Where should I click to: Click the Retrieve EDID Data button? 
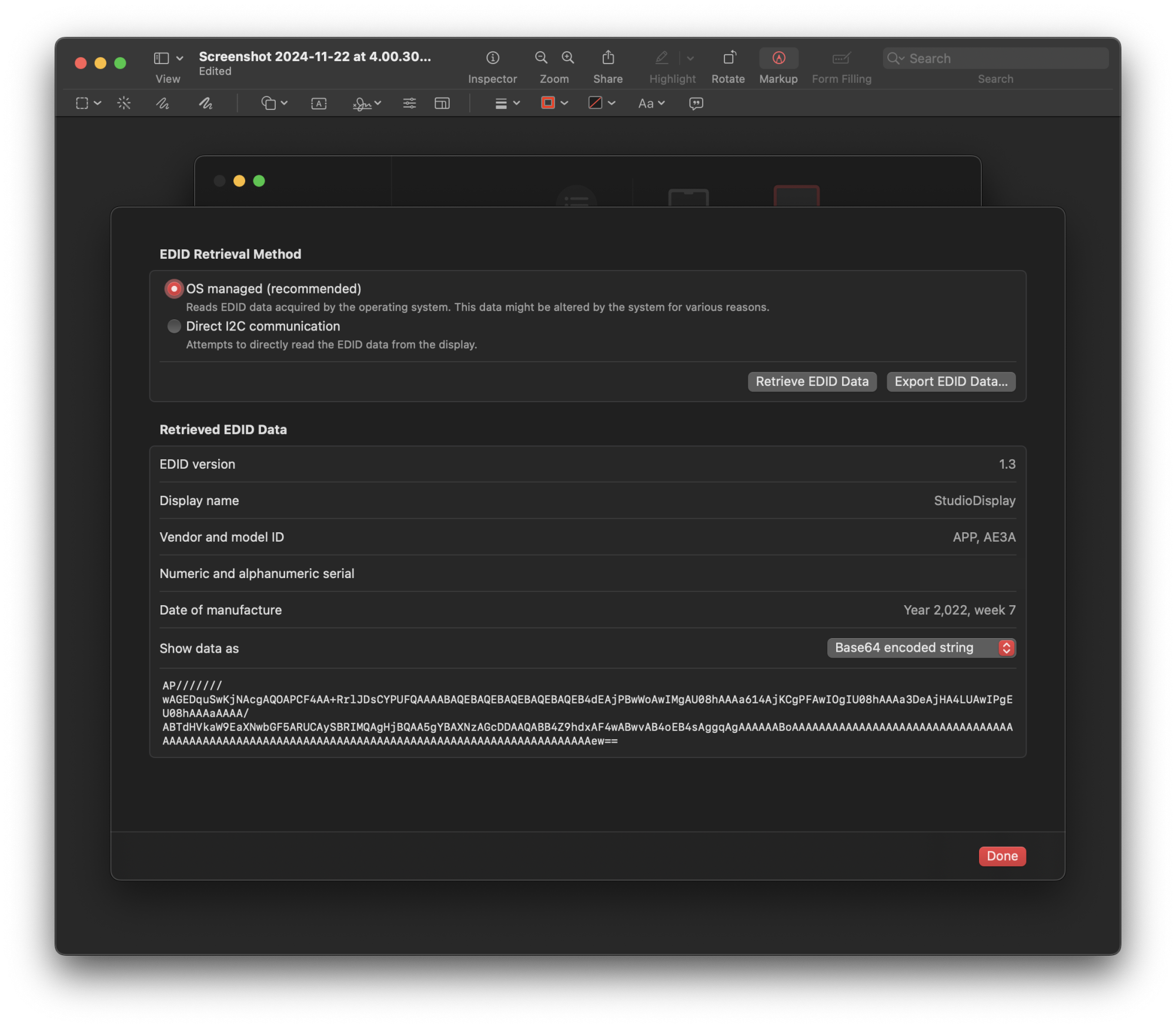tap(811, 382)
